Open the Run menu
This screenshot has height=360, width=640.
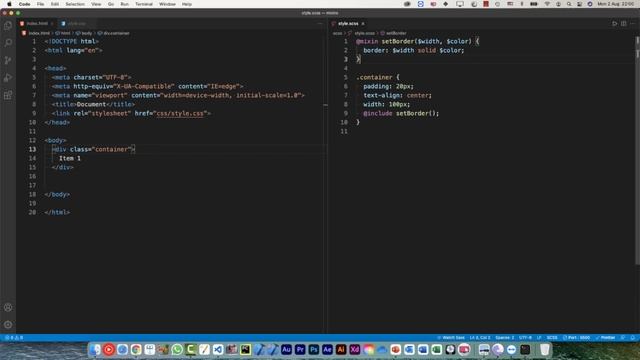(x=124, y=4)
